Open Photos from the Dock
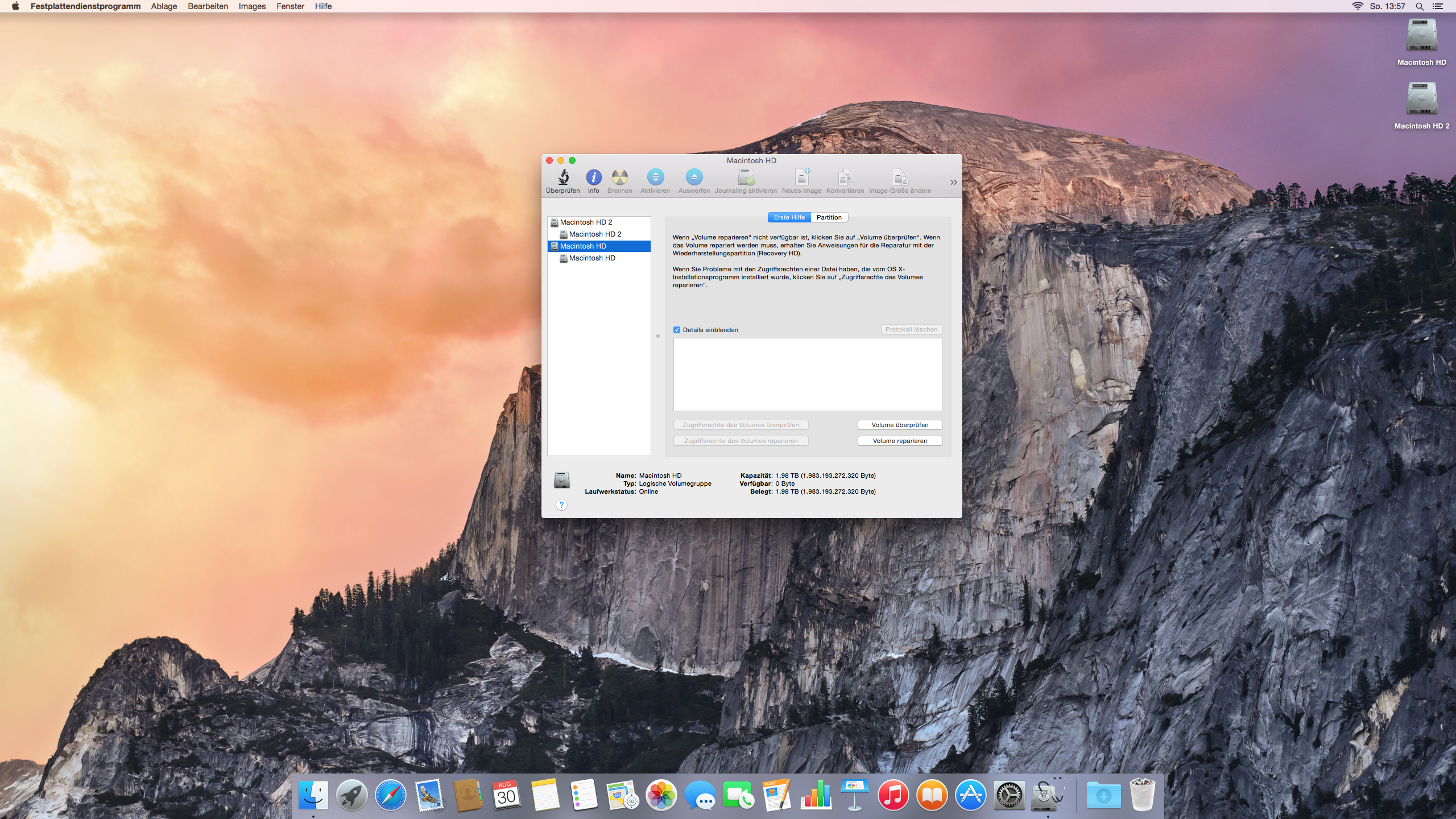 point(661,795)
